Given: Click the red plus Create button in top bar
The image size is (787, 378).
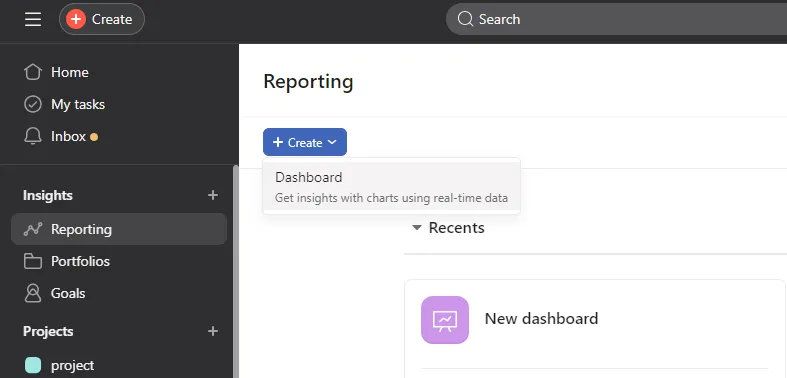Looking at the screenshot, I should [102, 19].
